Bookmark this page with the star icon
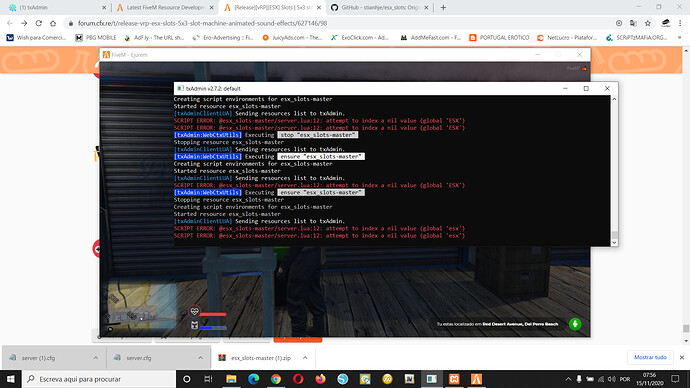The height and width of the screenshot is (388, 690). coord(648,23)
